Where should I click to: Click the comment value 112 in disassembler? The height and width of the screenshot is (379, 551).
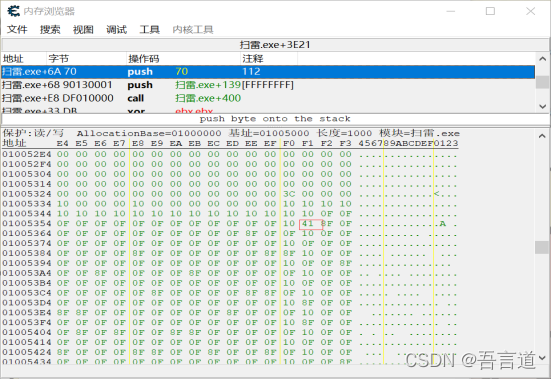point(251,72)
